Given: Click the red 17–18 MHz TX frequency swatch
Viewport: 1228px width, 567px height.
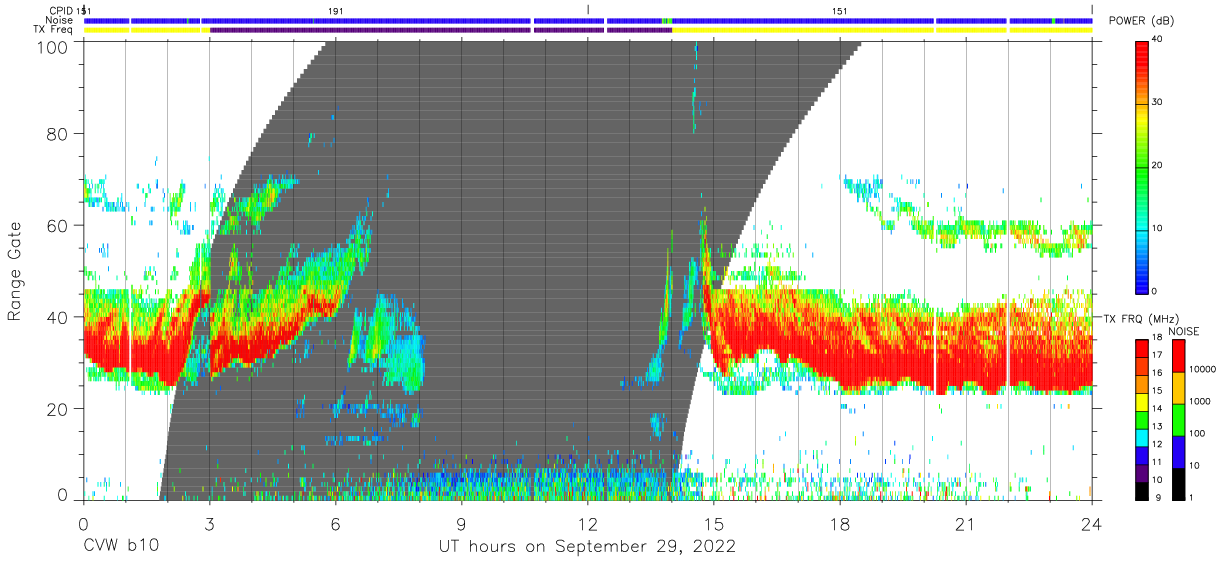Looking at the screenshot, I should point(1143,349).
